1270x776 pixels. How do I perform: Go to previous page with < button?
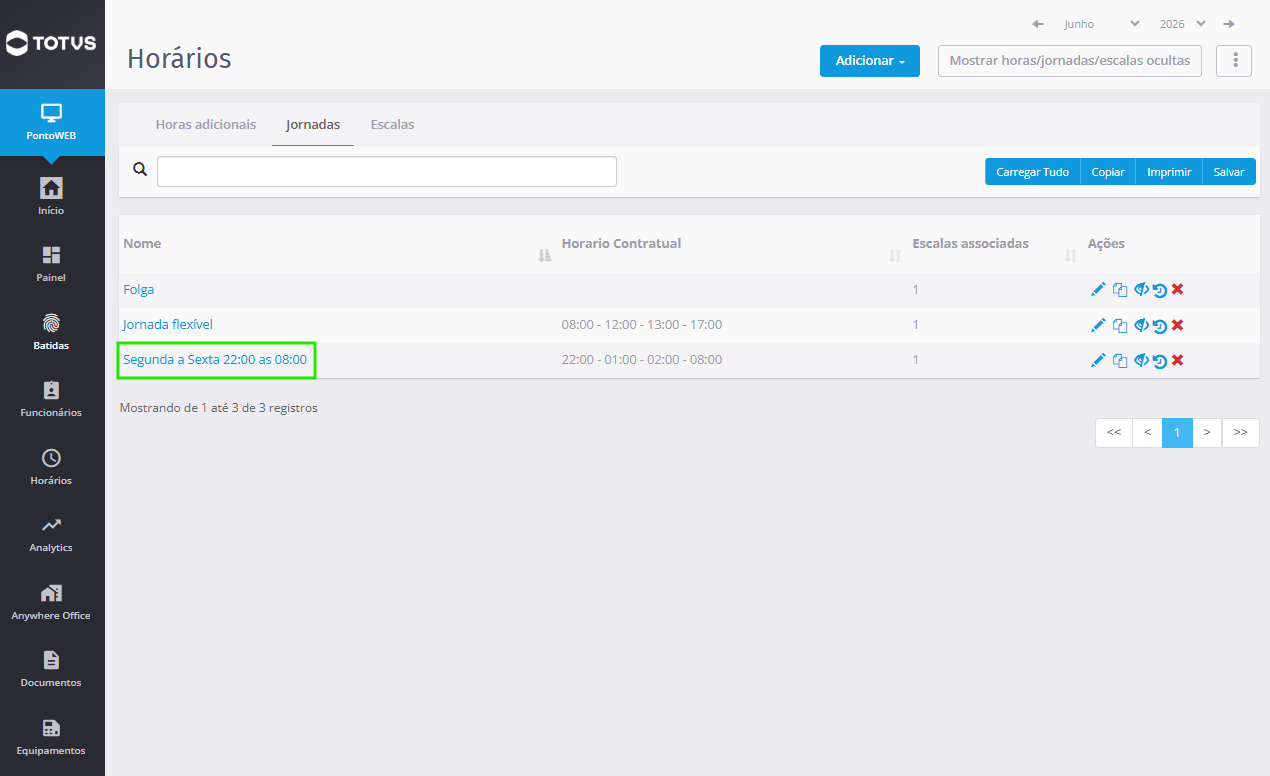[1147, 433]
